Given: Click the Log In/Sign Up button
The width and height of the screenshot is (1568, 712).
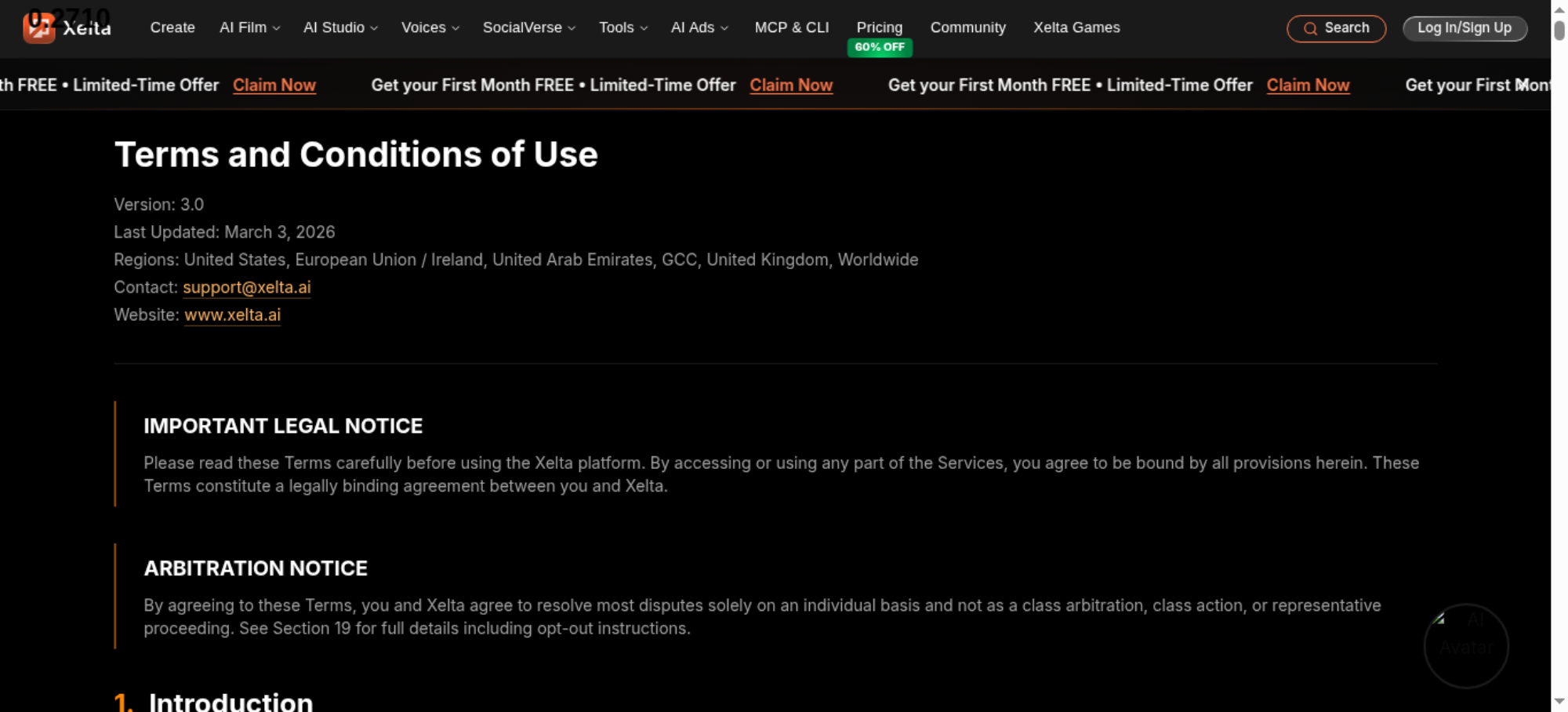Looking at the screenshot, I should pos(1465,28).
